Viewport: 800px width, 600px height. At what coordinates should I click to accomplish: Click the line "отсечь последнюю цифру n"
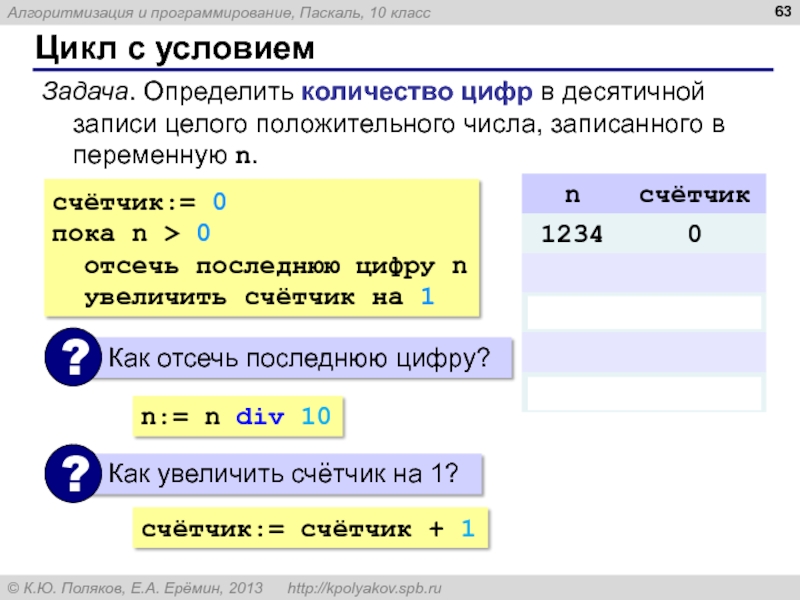click(275, 267)
